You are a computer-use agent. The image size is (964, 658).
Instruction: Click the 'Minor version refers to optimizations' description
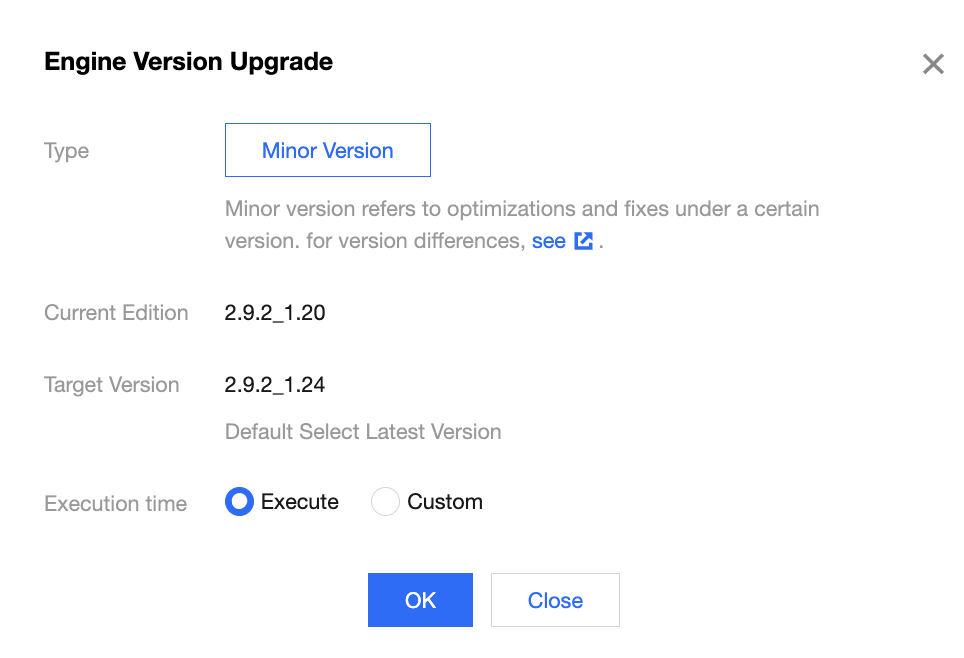pos(522,210)
